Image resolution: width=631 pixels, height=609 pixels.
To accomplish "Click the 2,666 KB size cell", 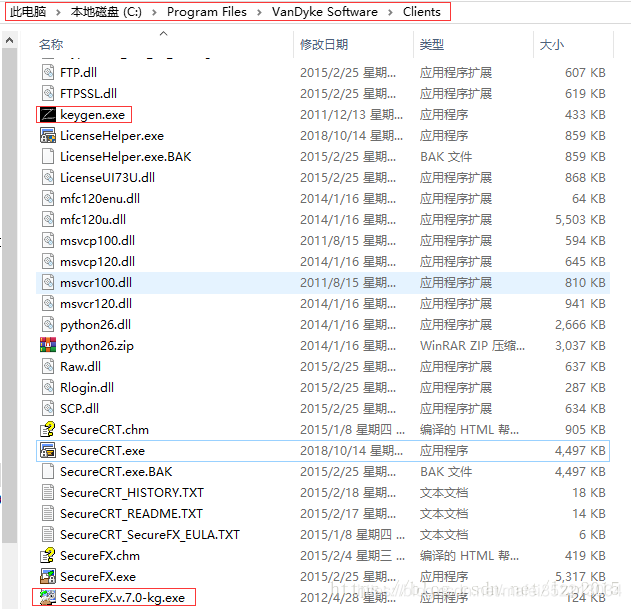I will click(580, 325).
